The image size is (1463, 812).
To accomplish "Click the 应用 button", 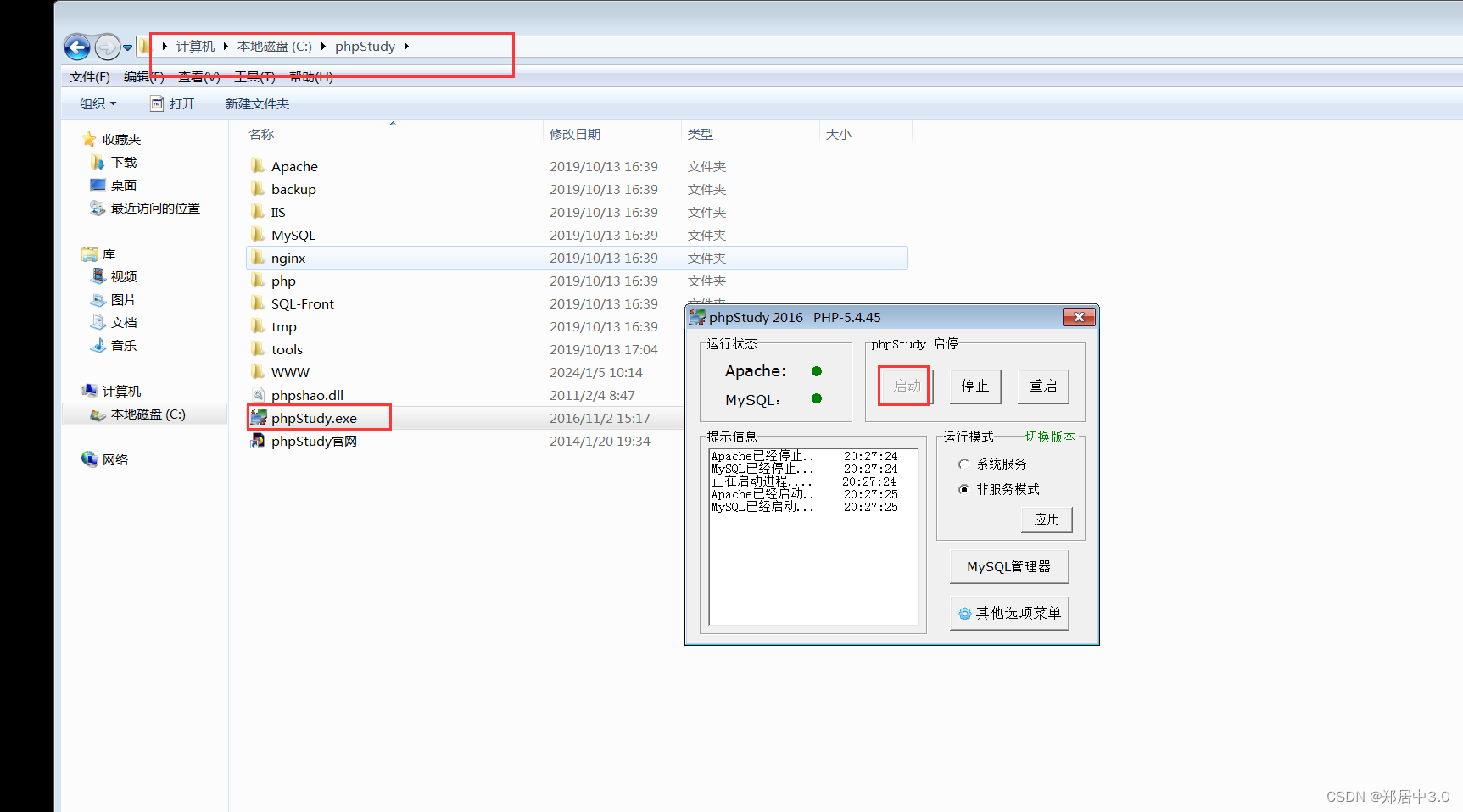I will coord(1047,520).
